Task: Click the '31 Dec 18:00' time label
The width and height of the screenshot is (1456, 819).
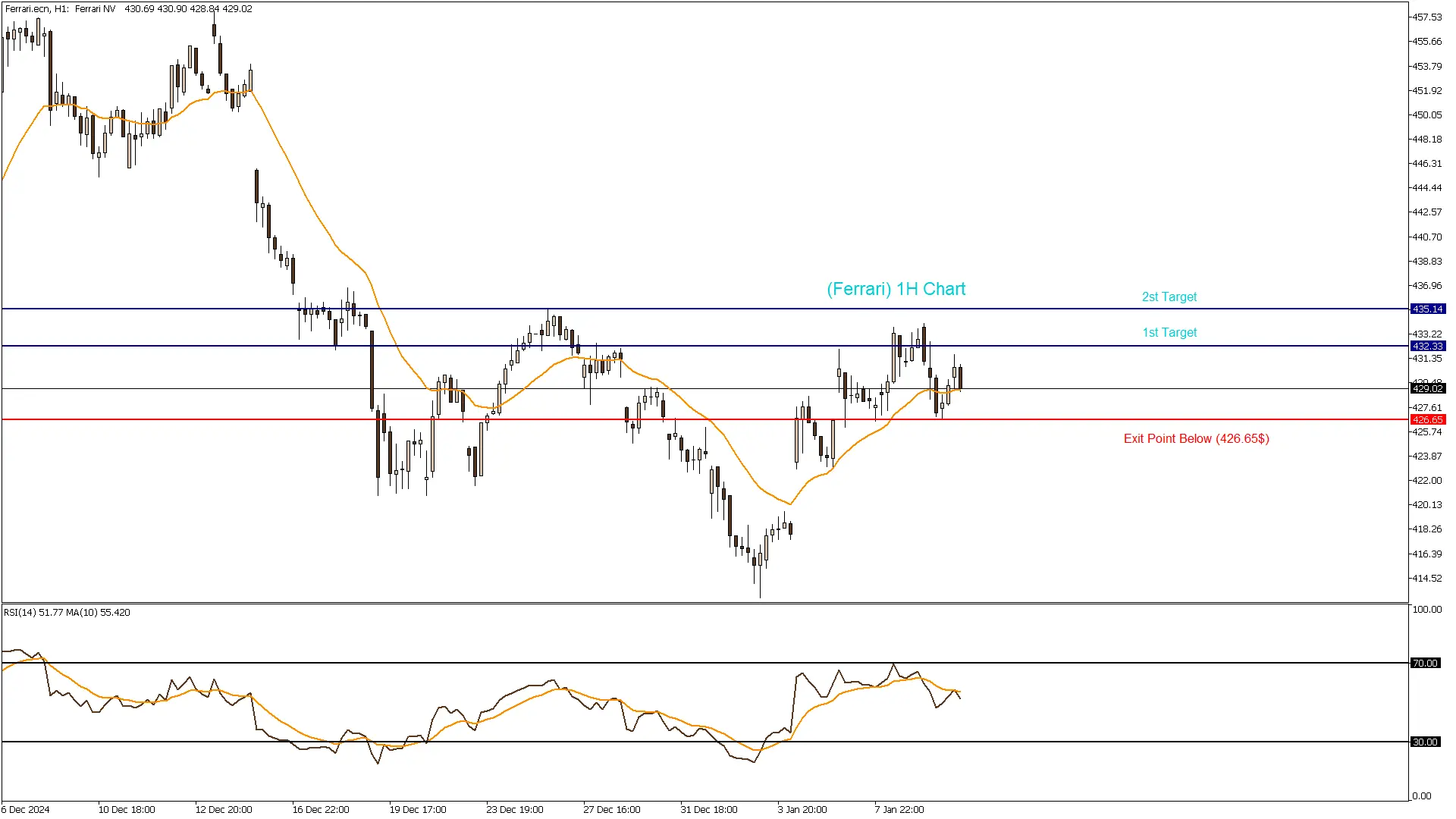Action: tap(709, 810)
